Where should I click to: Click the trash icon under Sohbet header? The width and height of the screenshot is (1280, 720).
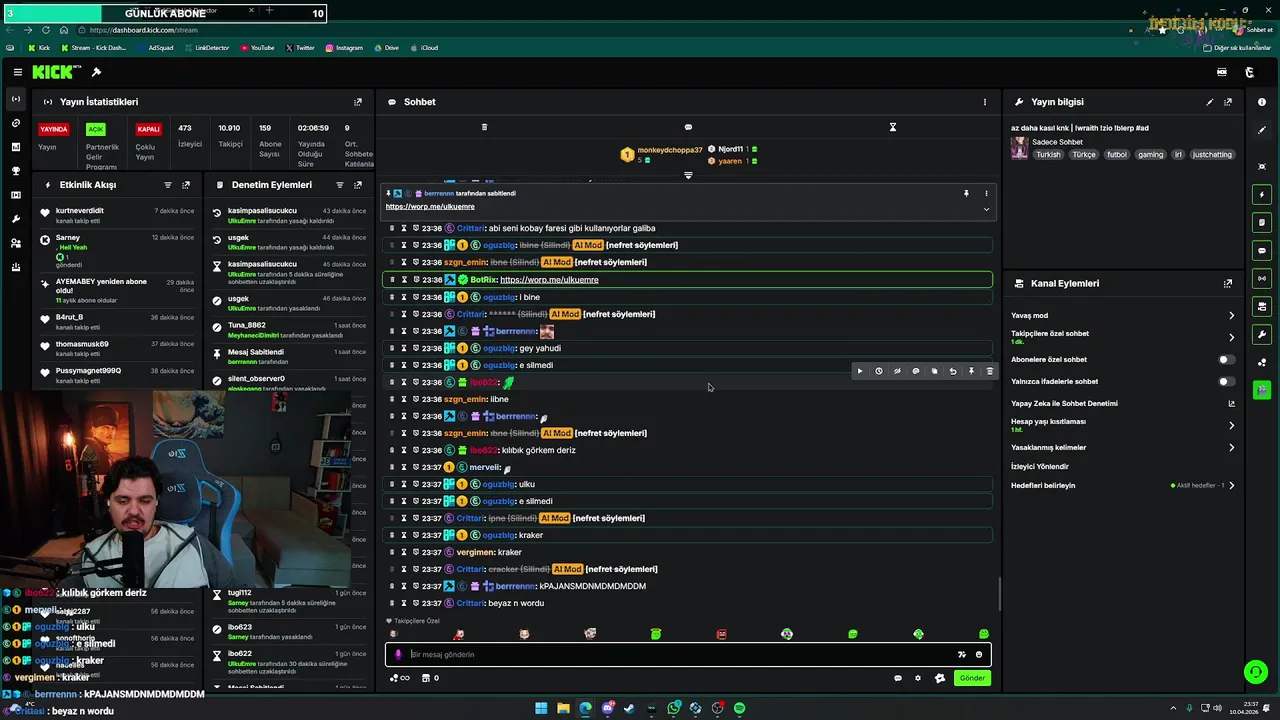[484, 127]
